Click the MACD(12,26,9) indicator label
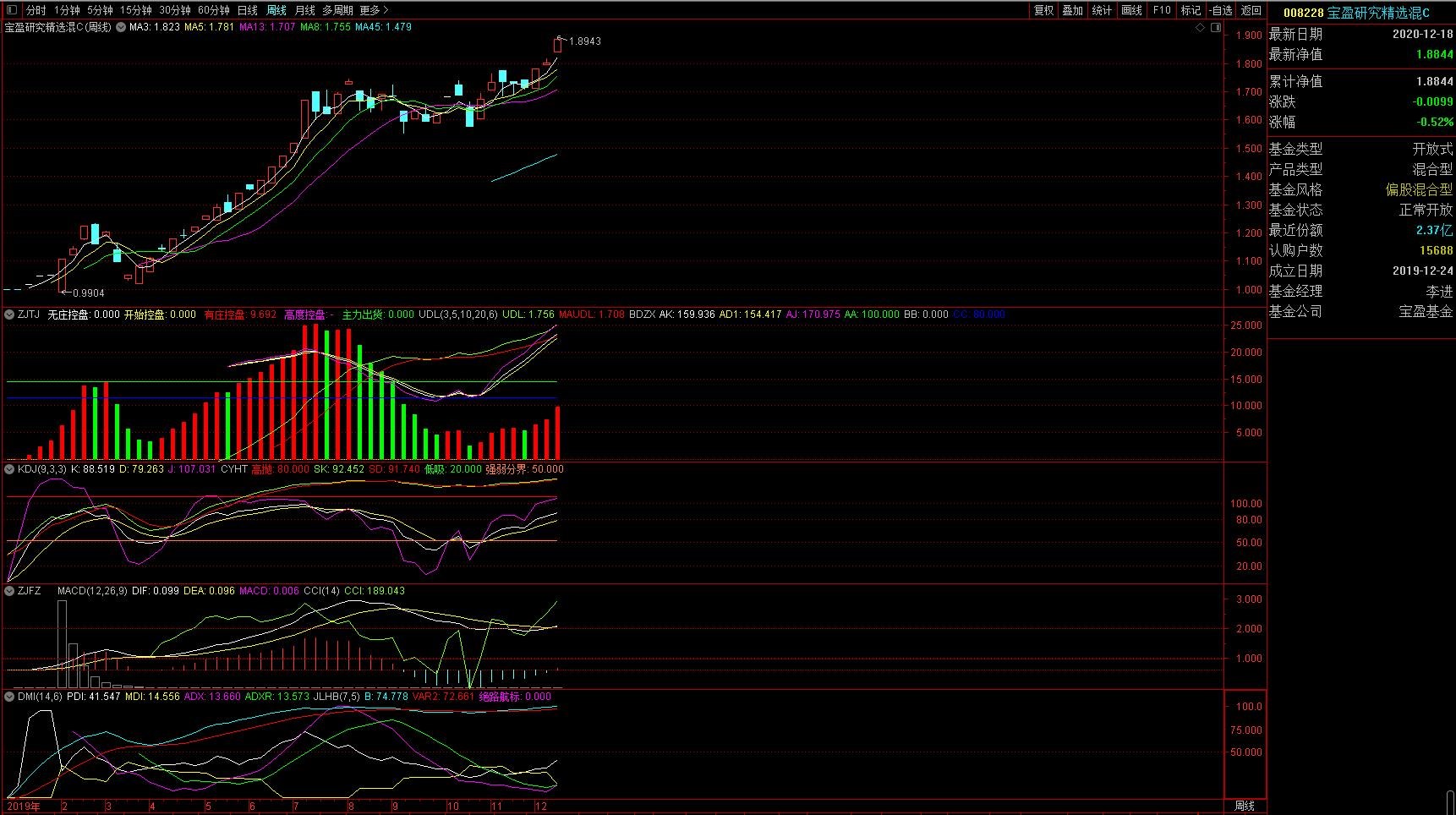 (92, 591)
